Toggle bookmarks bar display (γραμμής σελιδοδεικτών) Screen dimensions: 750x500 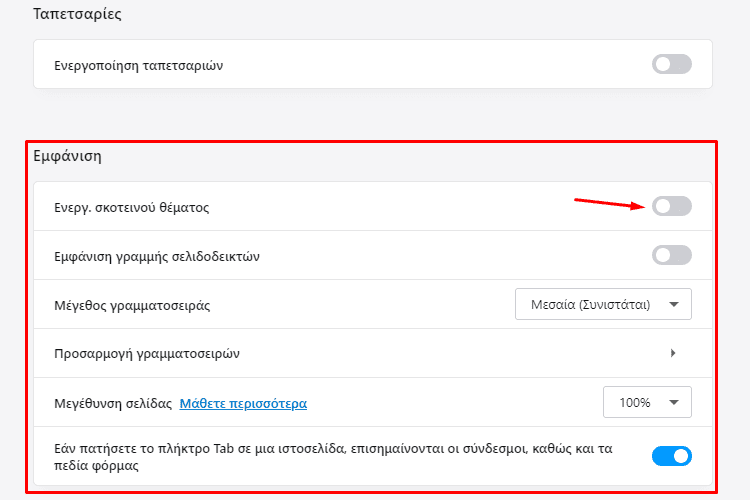tap(672, 255)
